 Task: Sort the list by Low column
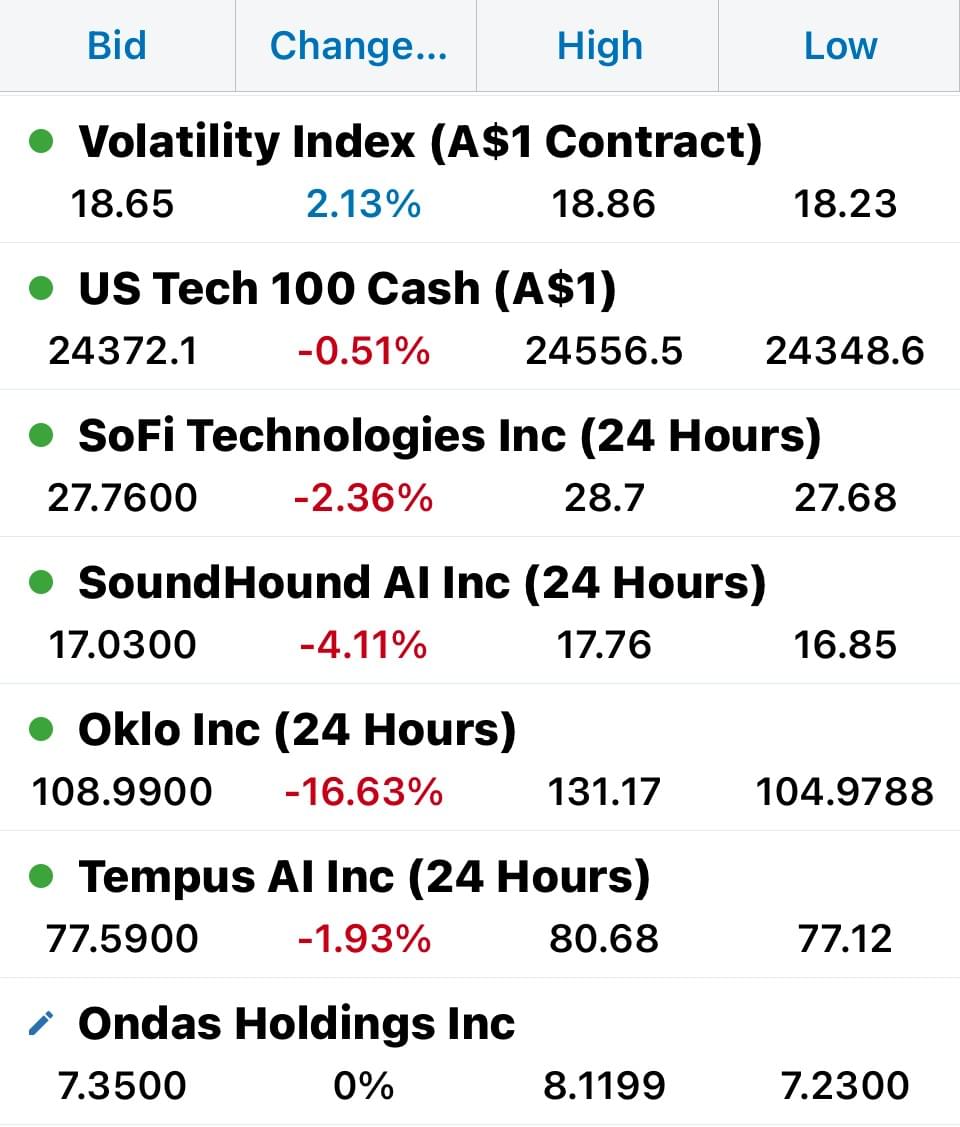pos(839,45)
